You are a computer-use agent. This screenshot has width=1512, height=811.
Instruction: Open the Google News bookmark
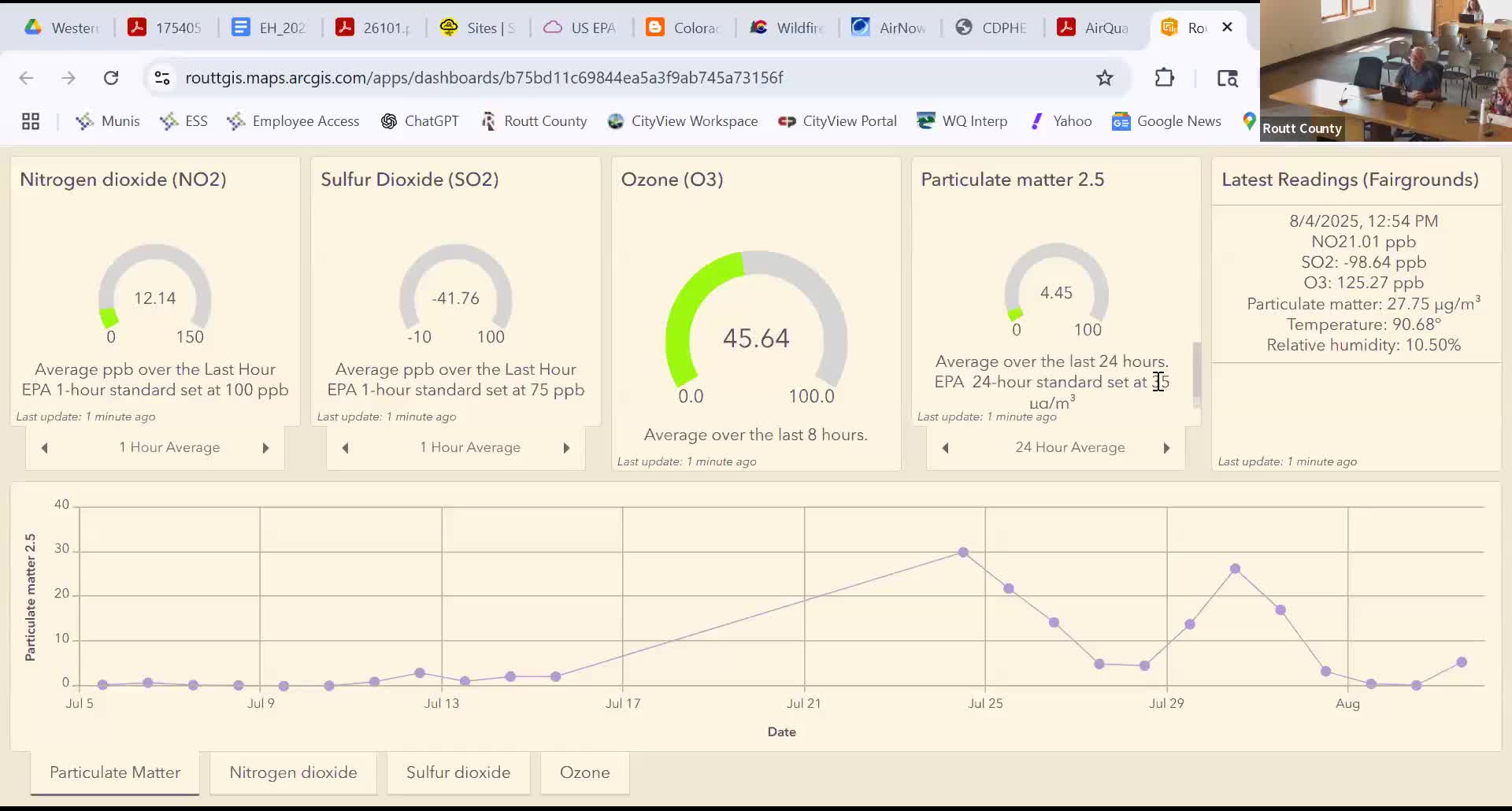[x=1167, y=121]
